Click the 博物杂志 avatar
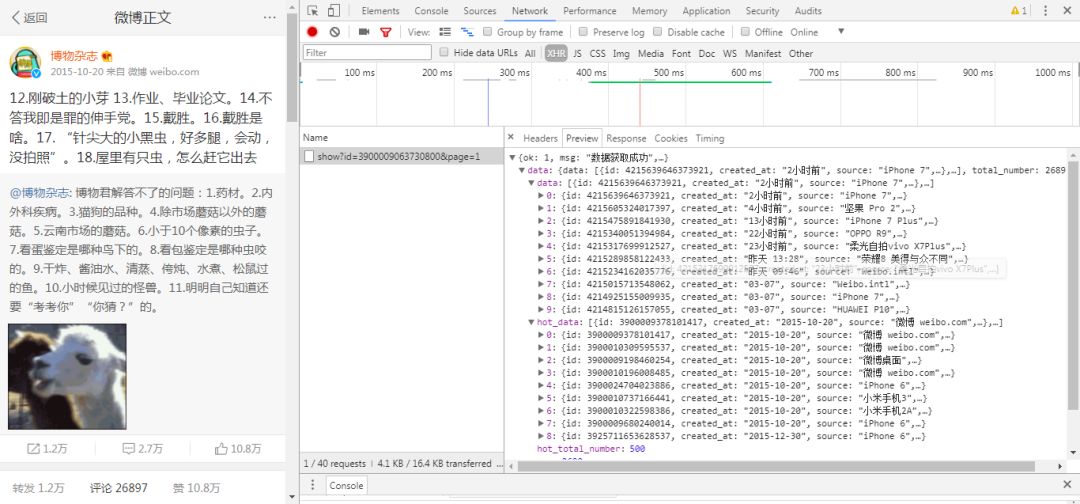 click(25, 63)
